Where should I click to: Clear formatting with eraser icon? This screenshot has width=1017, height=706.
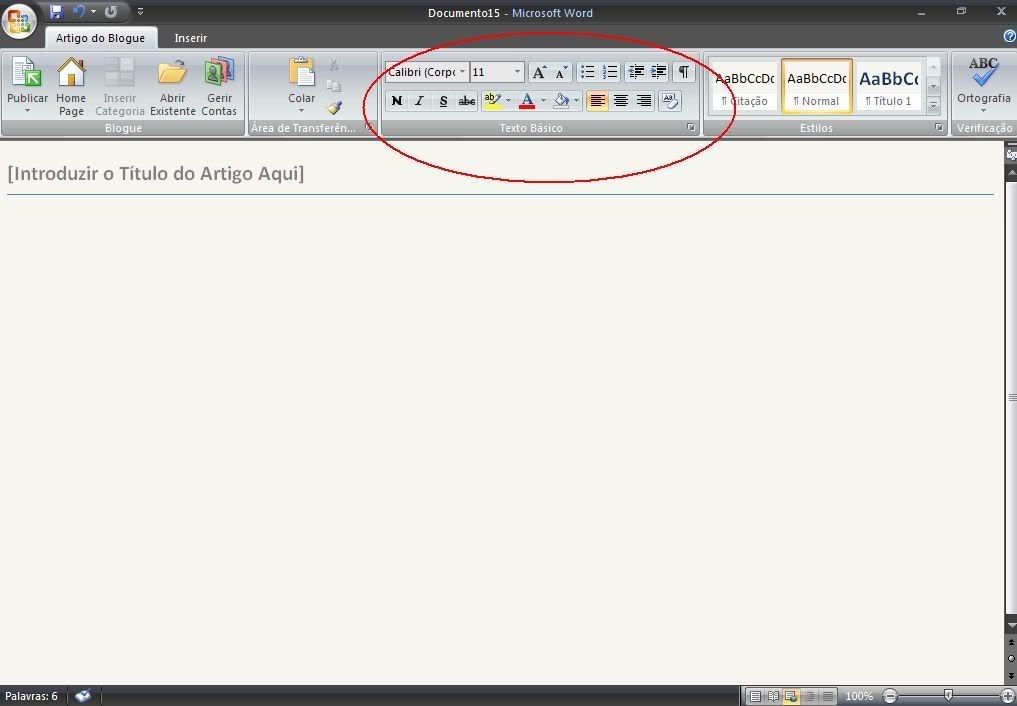[x=670, y=100]
